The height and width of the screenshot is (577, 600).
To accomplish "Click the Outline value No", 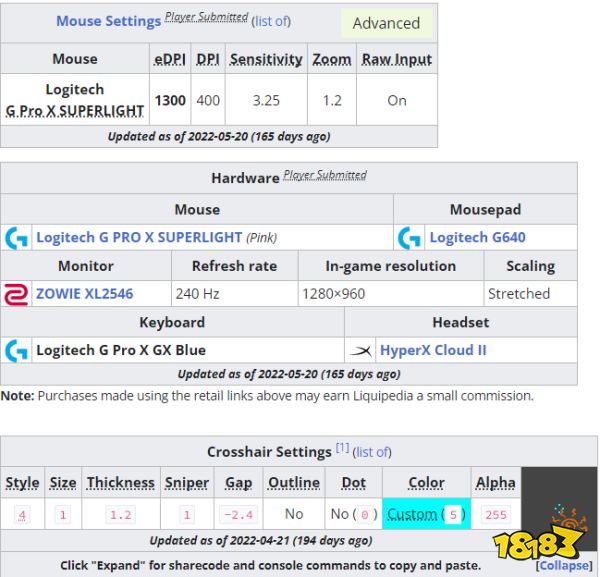I will pyautogui.click(x=294, y=514).
